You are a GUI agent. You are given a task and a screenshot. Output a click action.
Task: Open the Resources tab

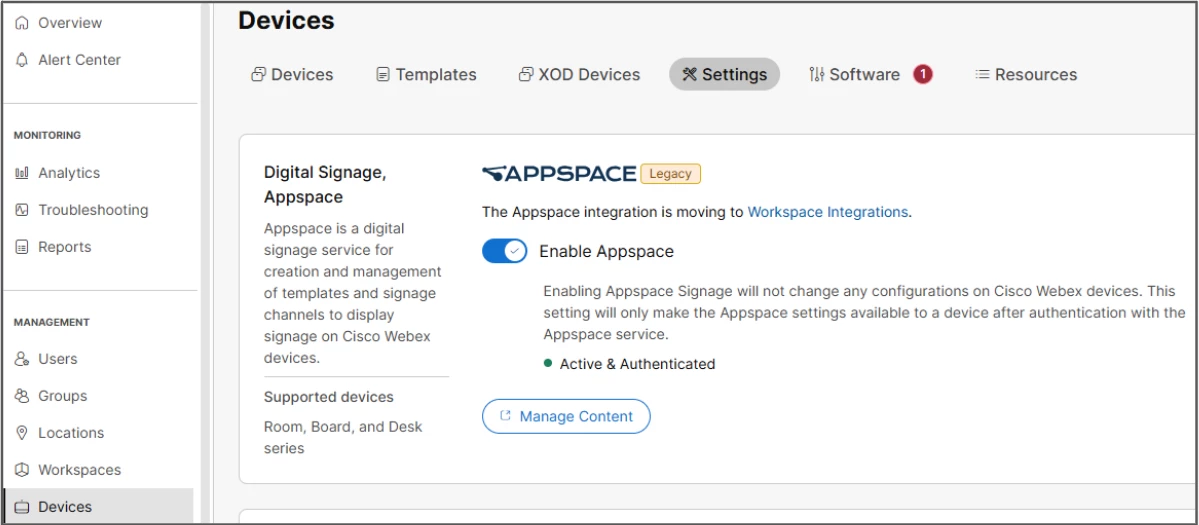[1025, 74]
